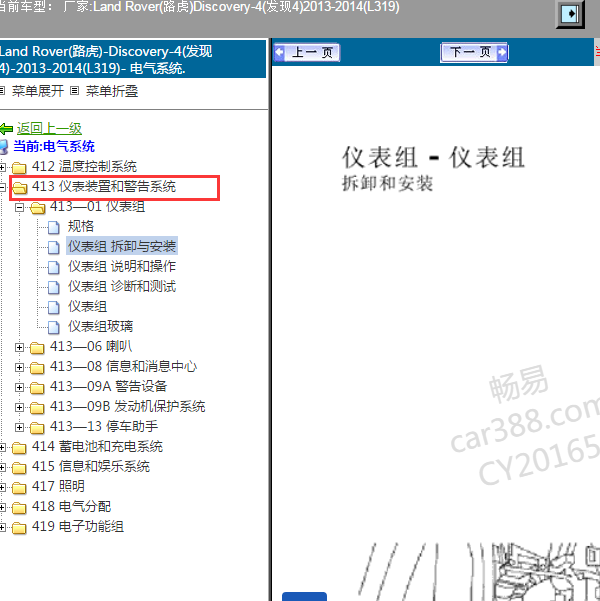Click the Land Rover 电气系统 panel header
Screen dimensions: 600x601
coord(133,59)
